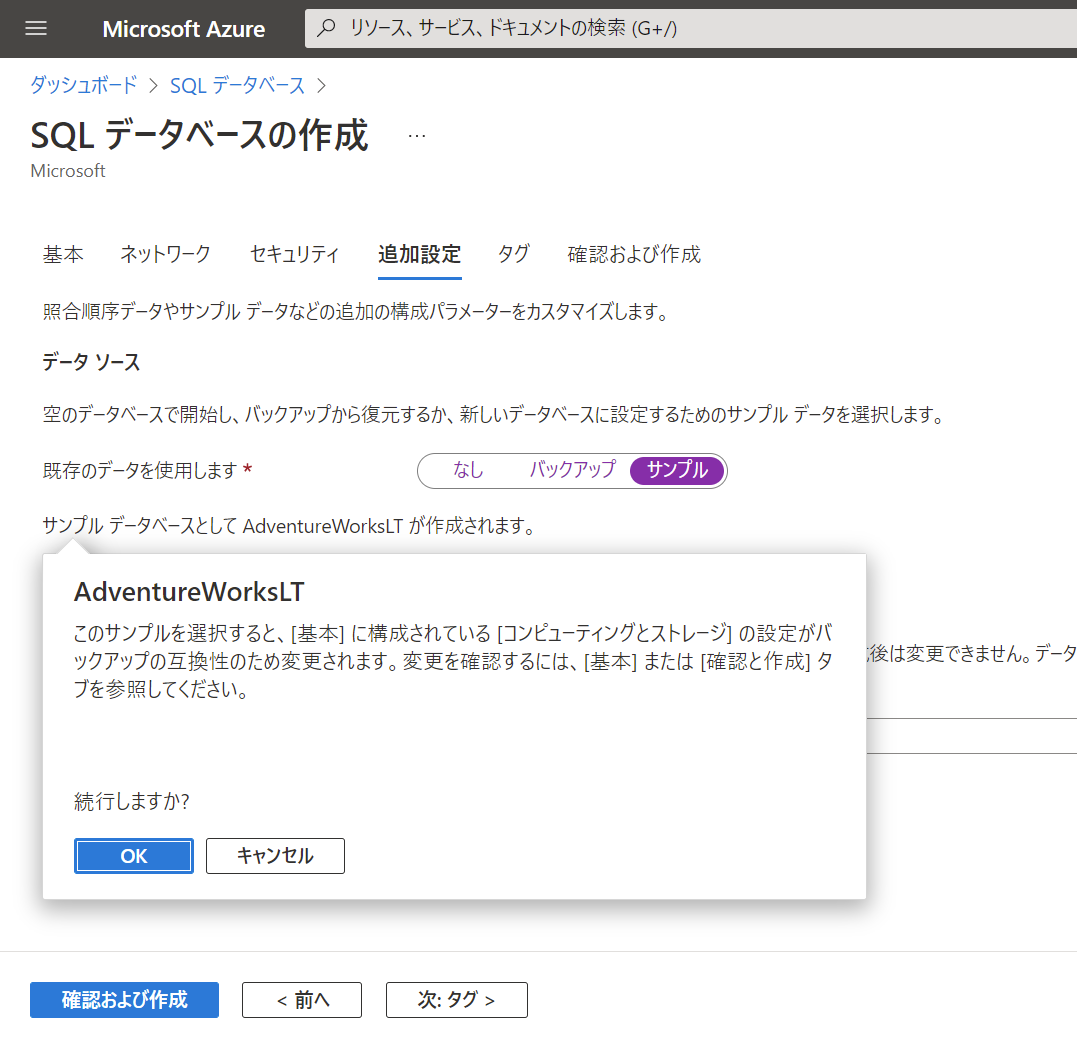Open the ellipsis more options next to title
Image resolution: width=1077 pixels, height=1042 pixels.
pyautogui.click(x=416, y=136)
